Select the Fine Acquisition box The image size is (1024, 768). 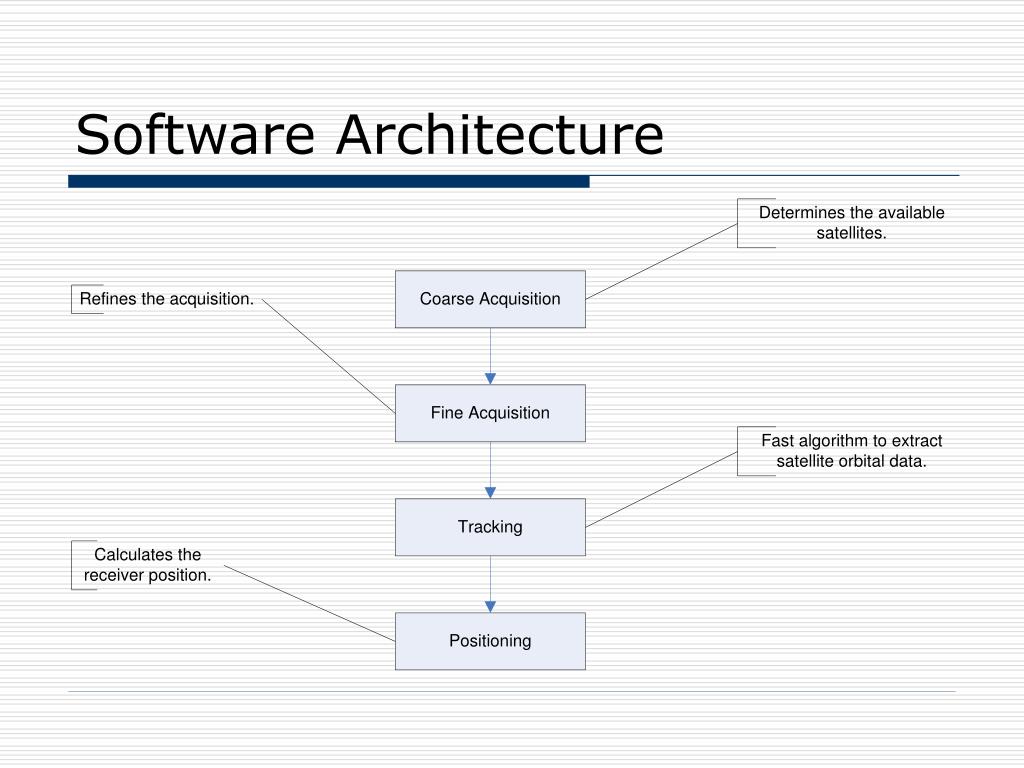point(490,413)
